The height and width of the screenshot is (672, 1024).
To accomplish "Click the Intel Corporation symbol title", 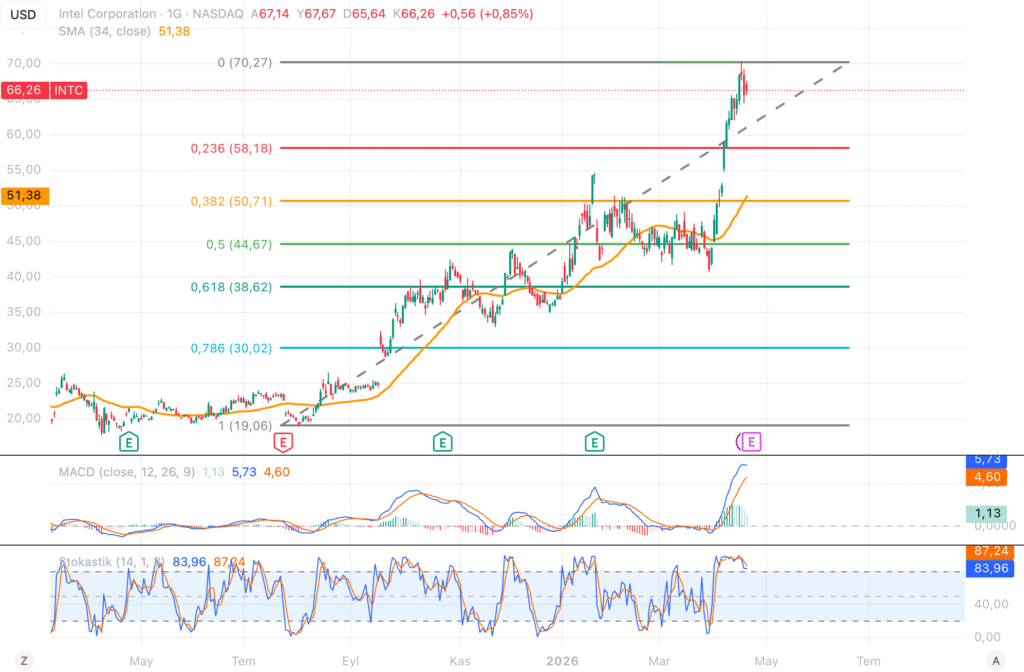I will pos(110,14).
